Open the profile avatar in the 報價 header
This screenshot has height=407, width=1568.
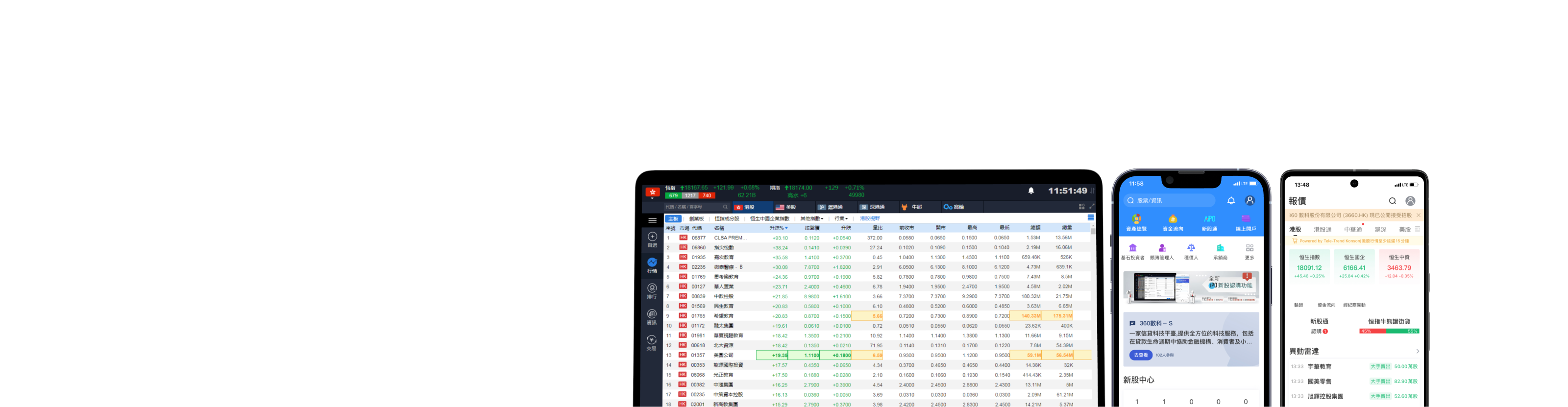click(x=1410, y=201)
